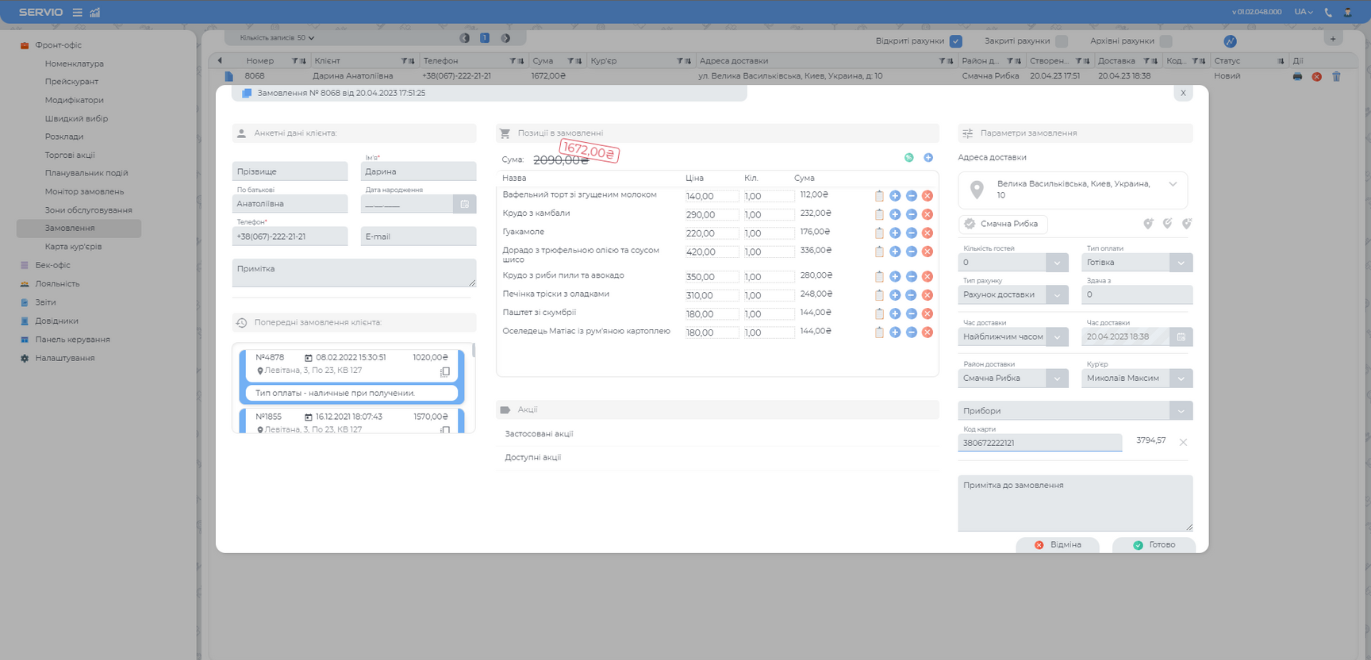
Task: Add a new position with the blue plus above the list
Action: pyautogui.click(x=928, y=158)
